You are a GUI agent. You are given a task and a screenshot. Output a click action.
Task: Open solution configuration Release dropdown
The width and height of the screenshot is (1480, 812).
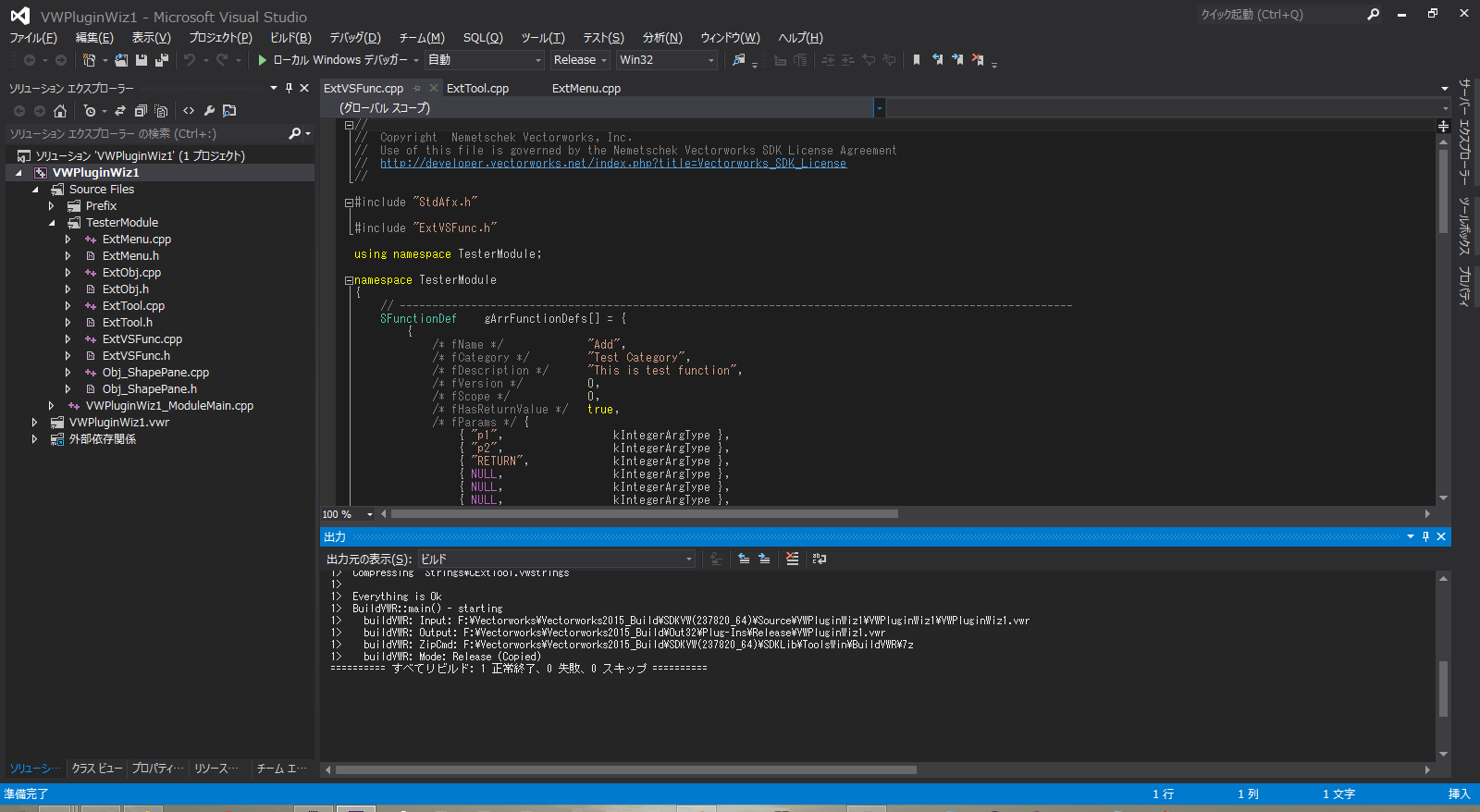[x=580, y=60]
